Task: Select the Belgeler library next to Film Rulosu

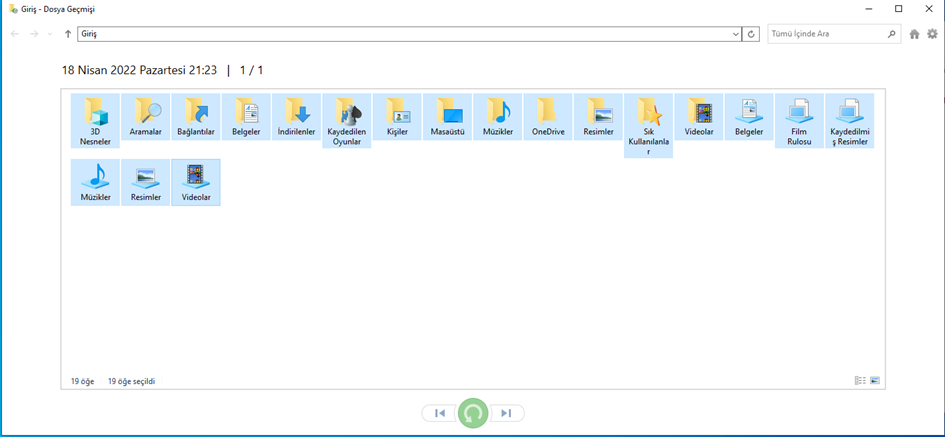Action: [749, 117]
